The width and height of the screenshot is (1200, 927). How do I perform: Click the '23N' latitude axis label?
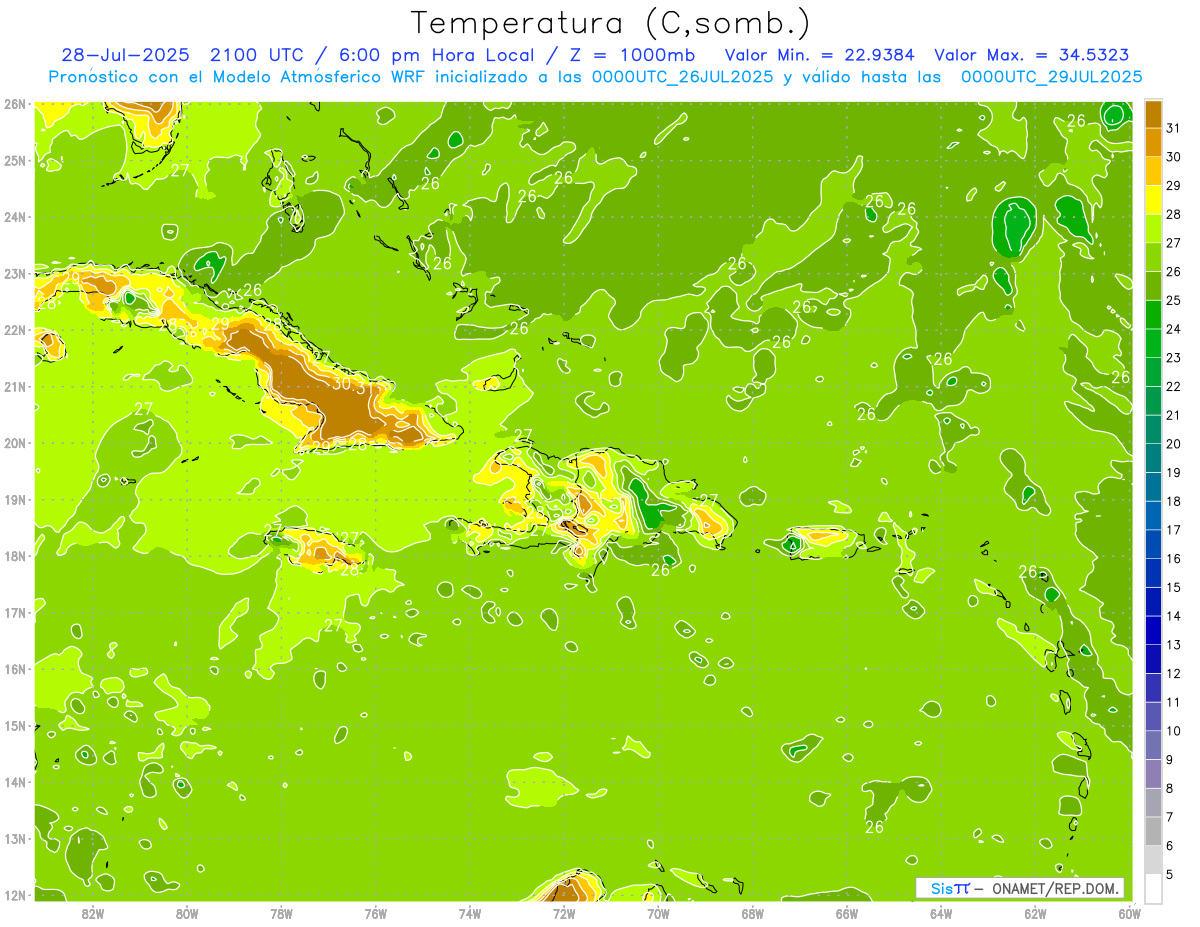point(14,273)
